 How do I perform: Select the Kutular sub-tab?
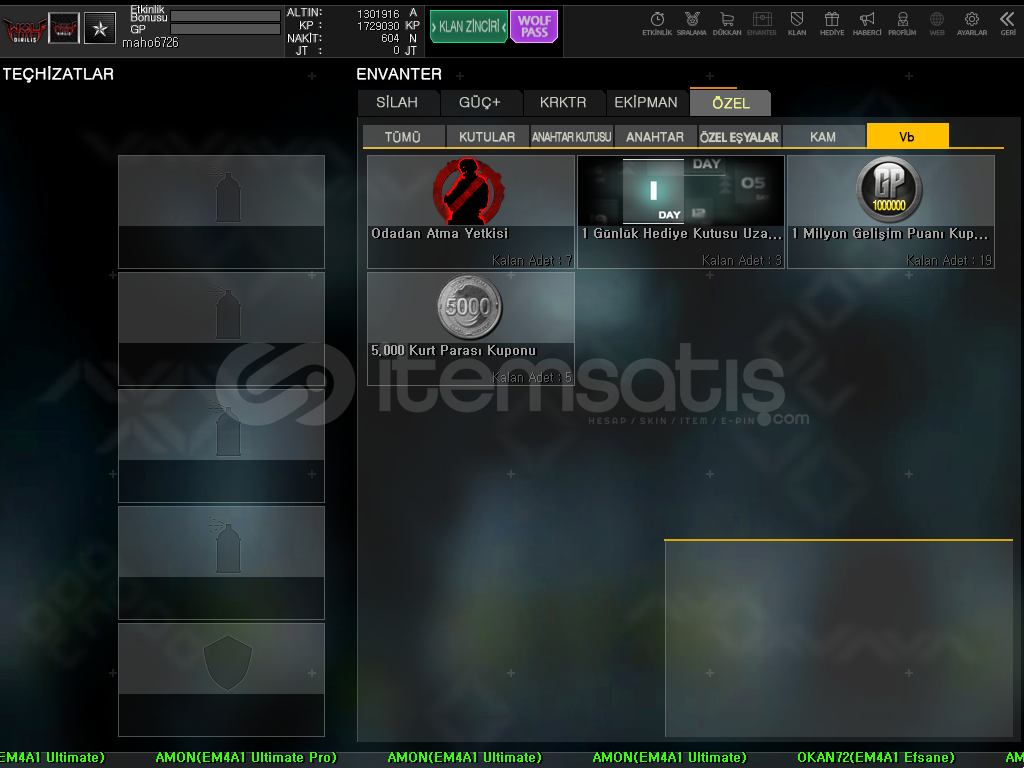(487, 137)
